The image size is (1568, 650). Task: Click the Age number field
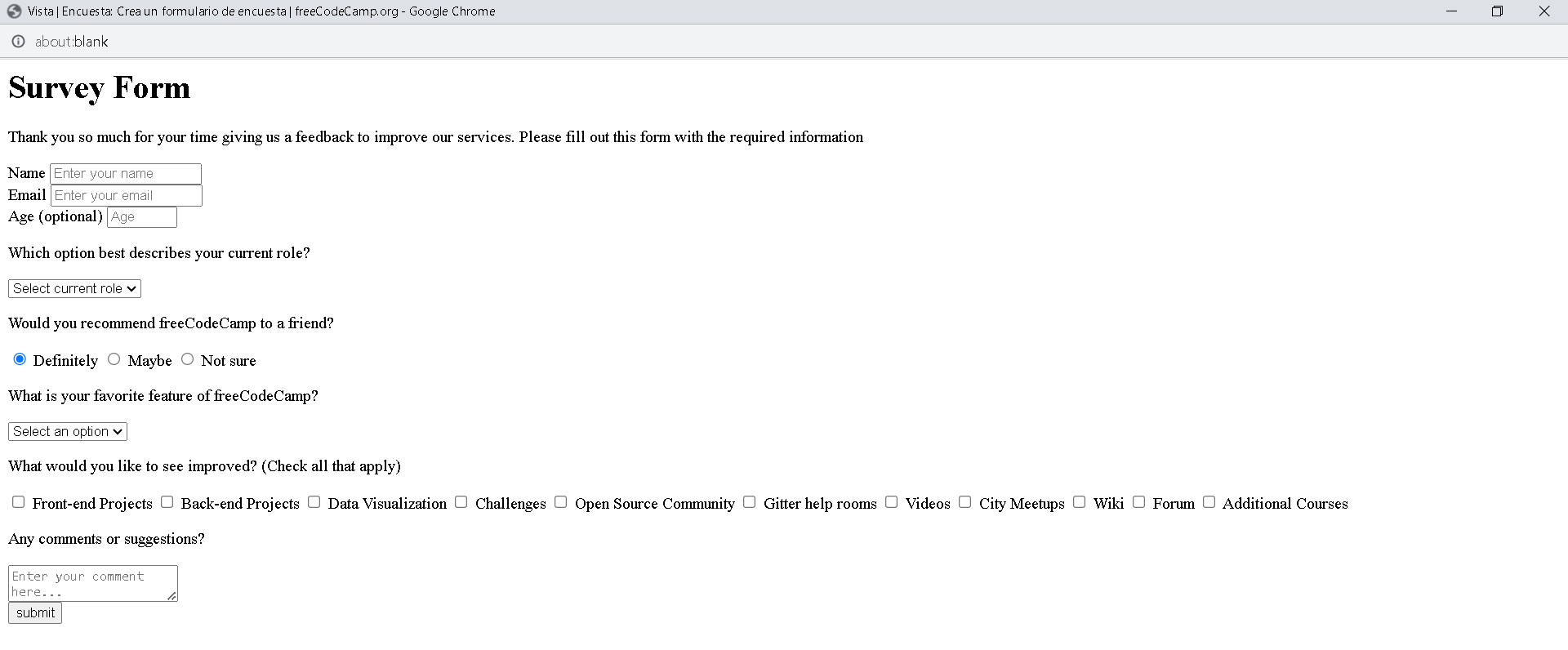(142, 217)
